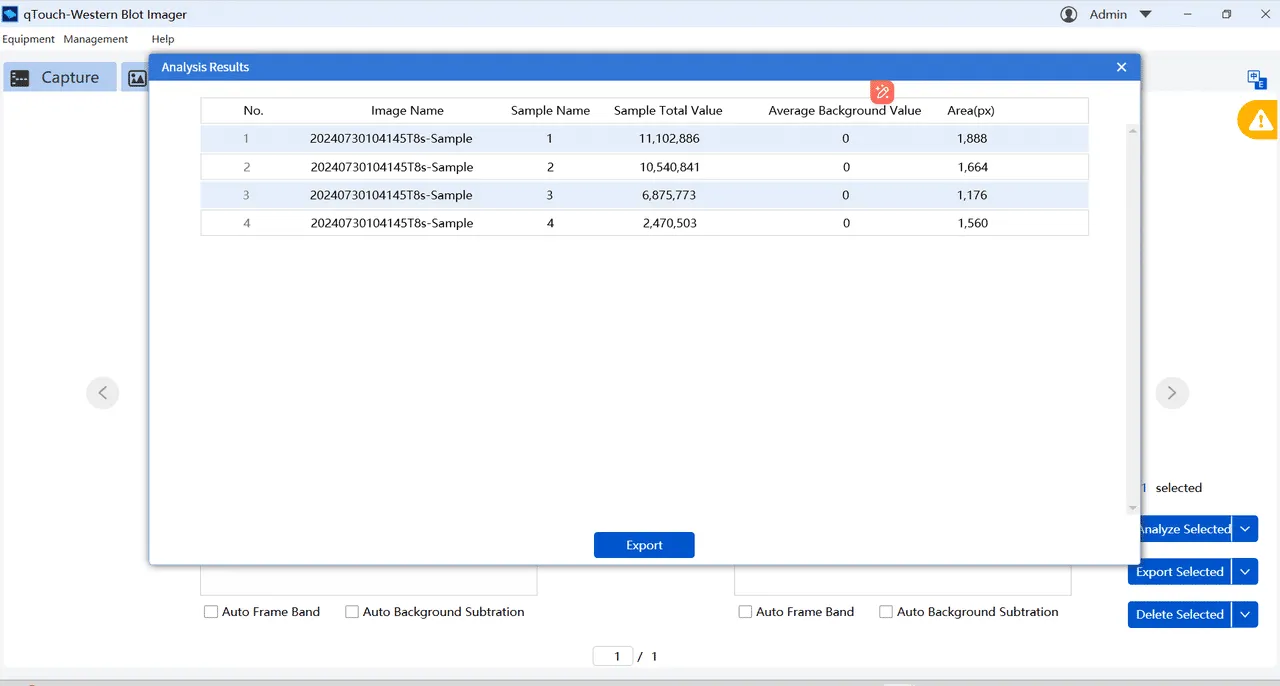Enable left Auto Background Subtration checkbox

[x=352, y=612]
